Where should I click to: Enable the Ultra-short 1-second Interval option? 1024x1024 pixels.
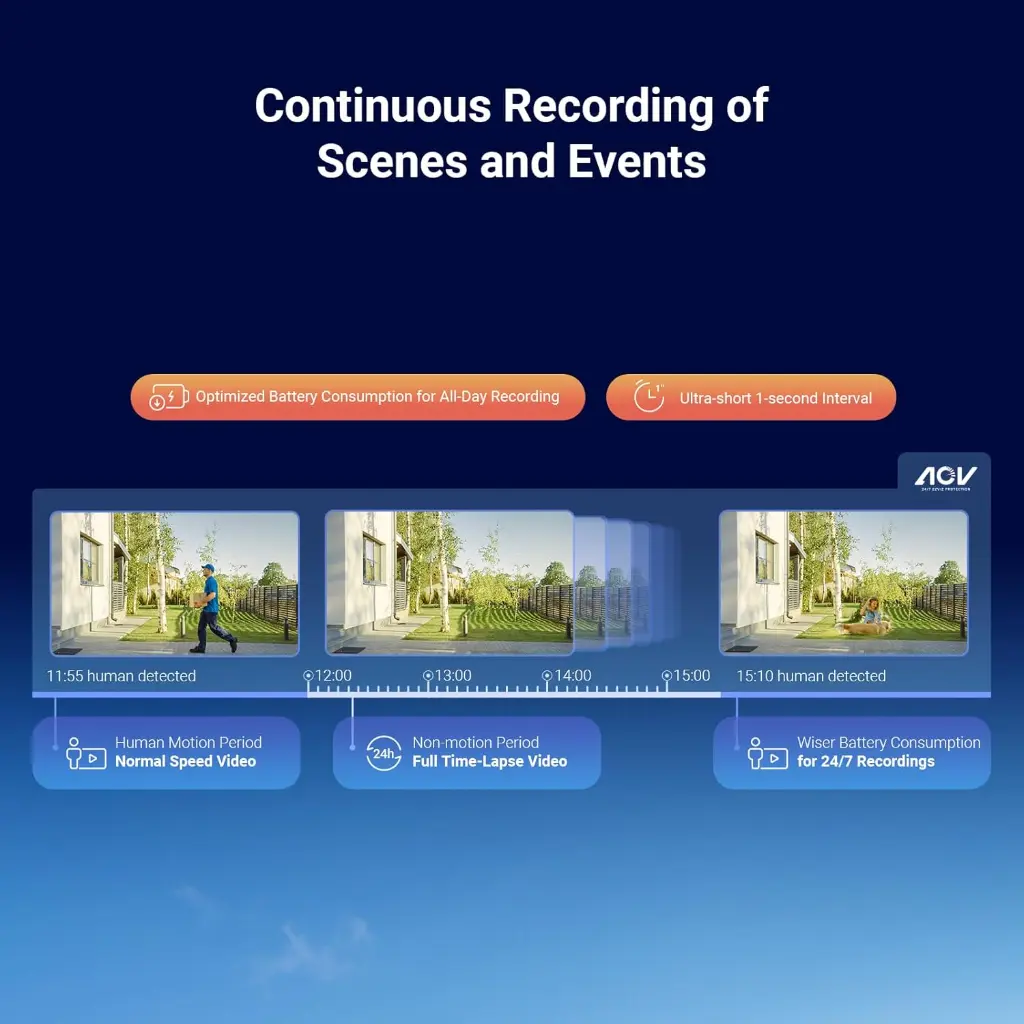[750, 397]
